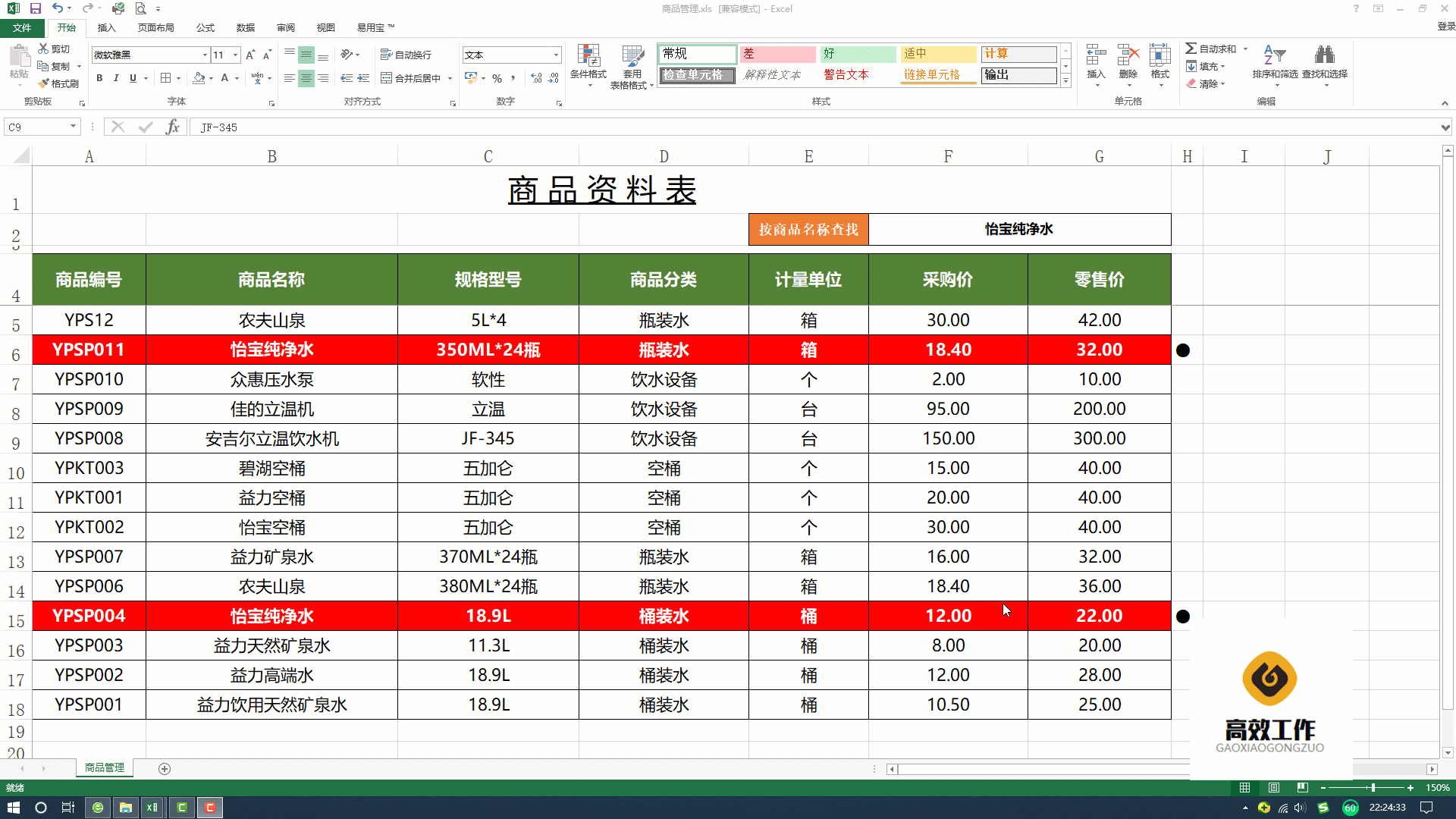This screenshot has height=819, width=1456.
Task: Open Fill (填充) dropdown
Action: pos(1206,67)
